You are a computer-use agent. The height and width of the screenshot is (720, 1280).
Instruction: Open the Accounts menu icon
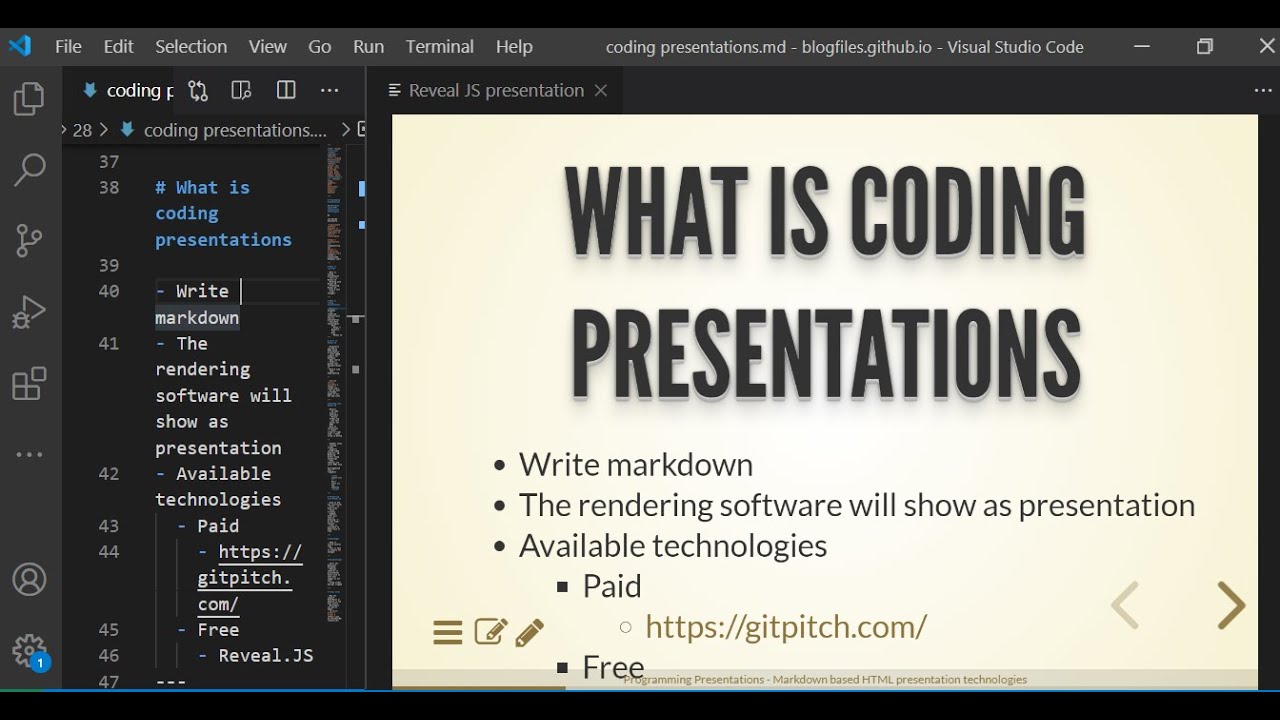[29, 580]
